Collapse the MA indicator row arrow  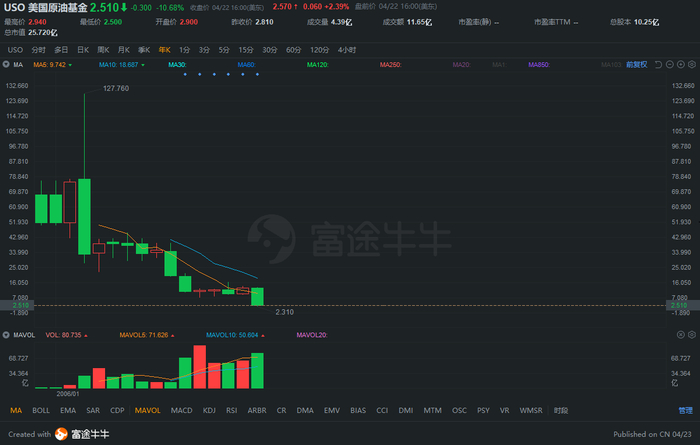tap(6, 65)
